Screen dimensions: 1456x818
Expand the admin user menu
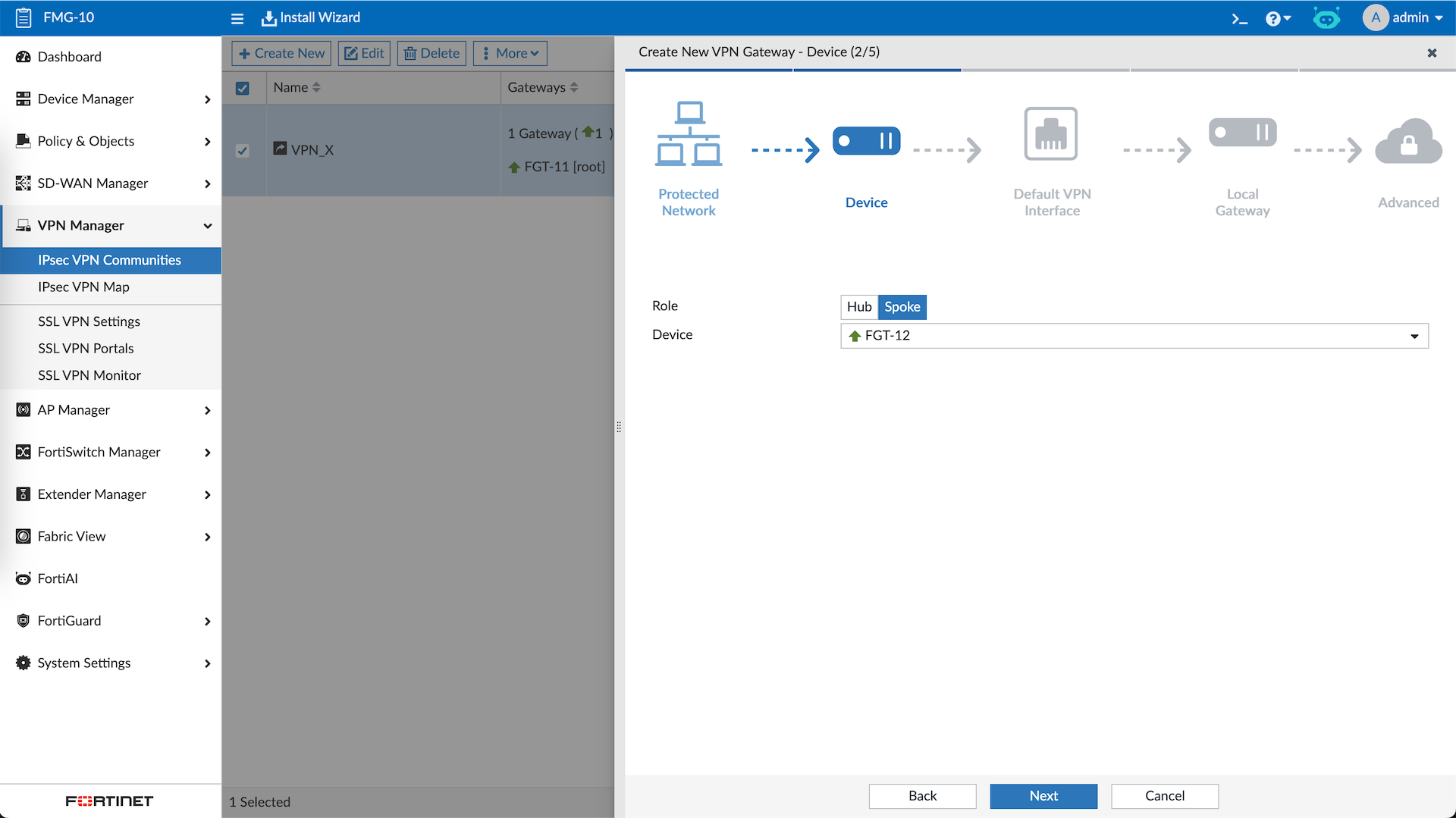tap(1404, 17)
